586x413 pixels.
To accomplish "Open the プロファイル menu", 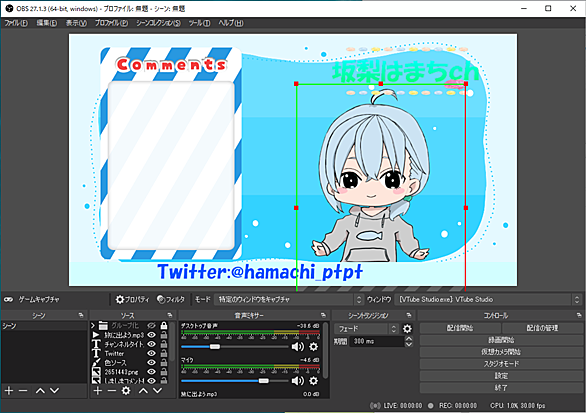I will point(111,23).
